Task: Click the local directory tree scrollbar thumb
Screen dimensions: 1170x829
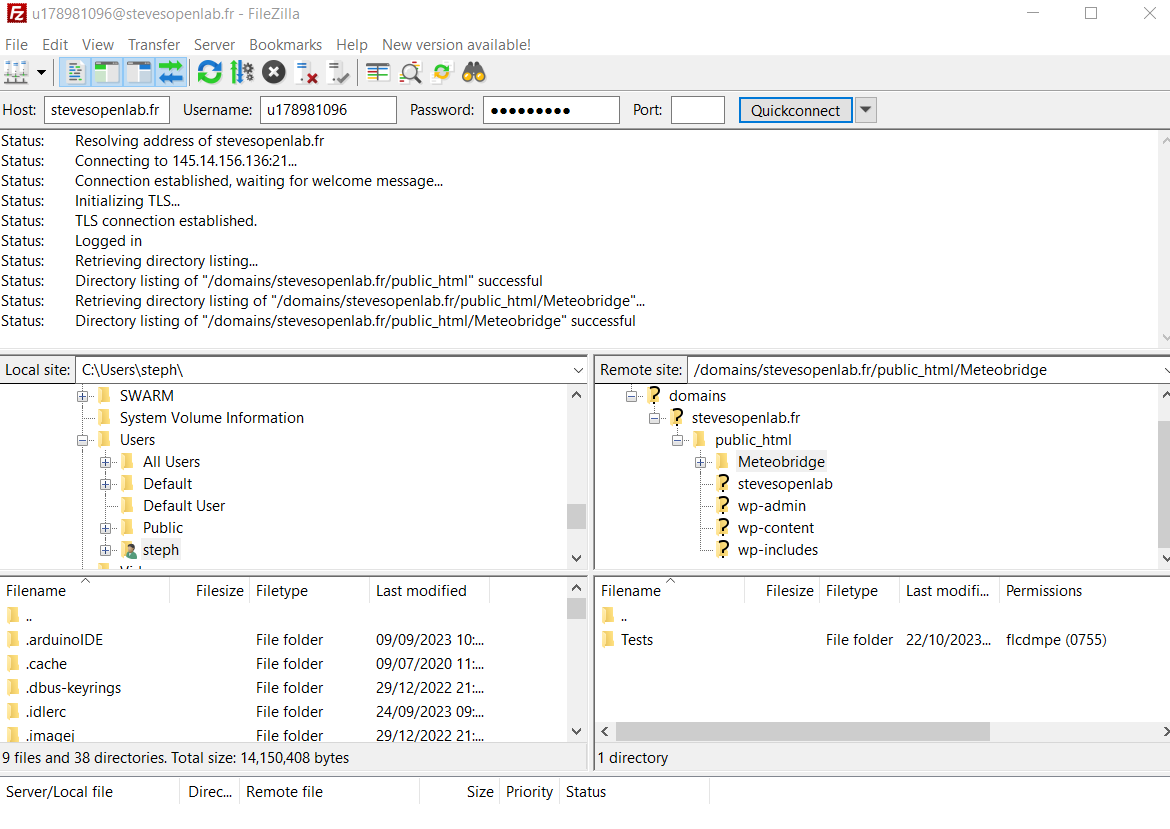Action: click(x=576, y=516)
